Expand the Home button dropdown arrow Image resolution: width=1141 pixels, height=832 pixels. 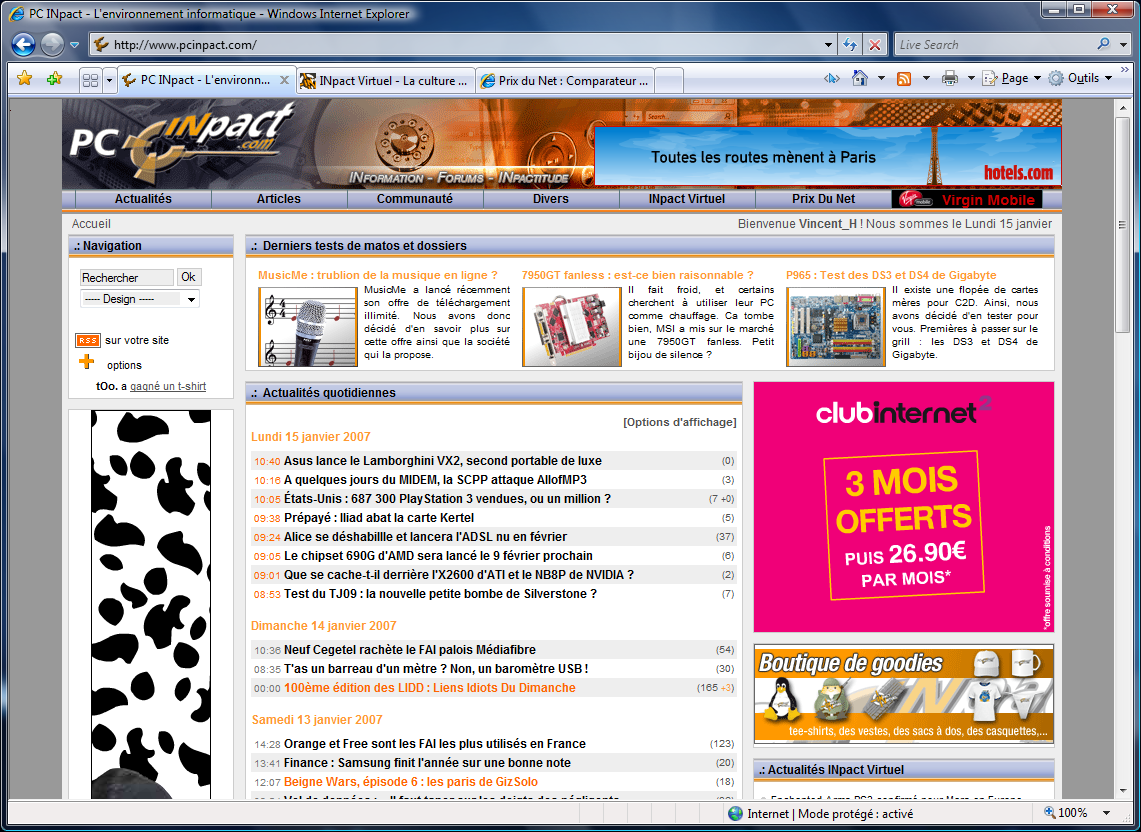click(x=881, y=78)
